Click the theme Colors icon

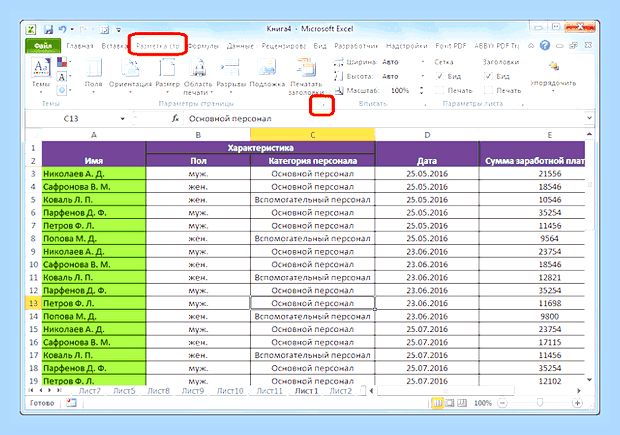point(62,62)
